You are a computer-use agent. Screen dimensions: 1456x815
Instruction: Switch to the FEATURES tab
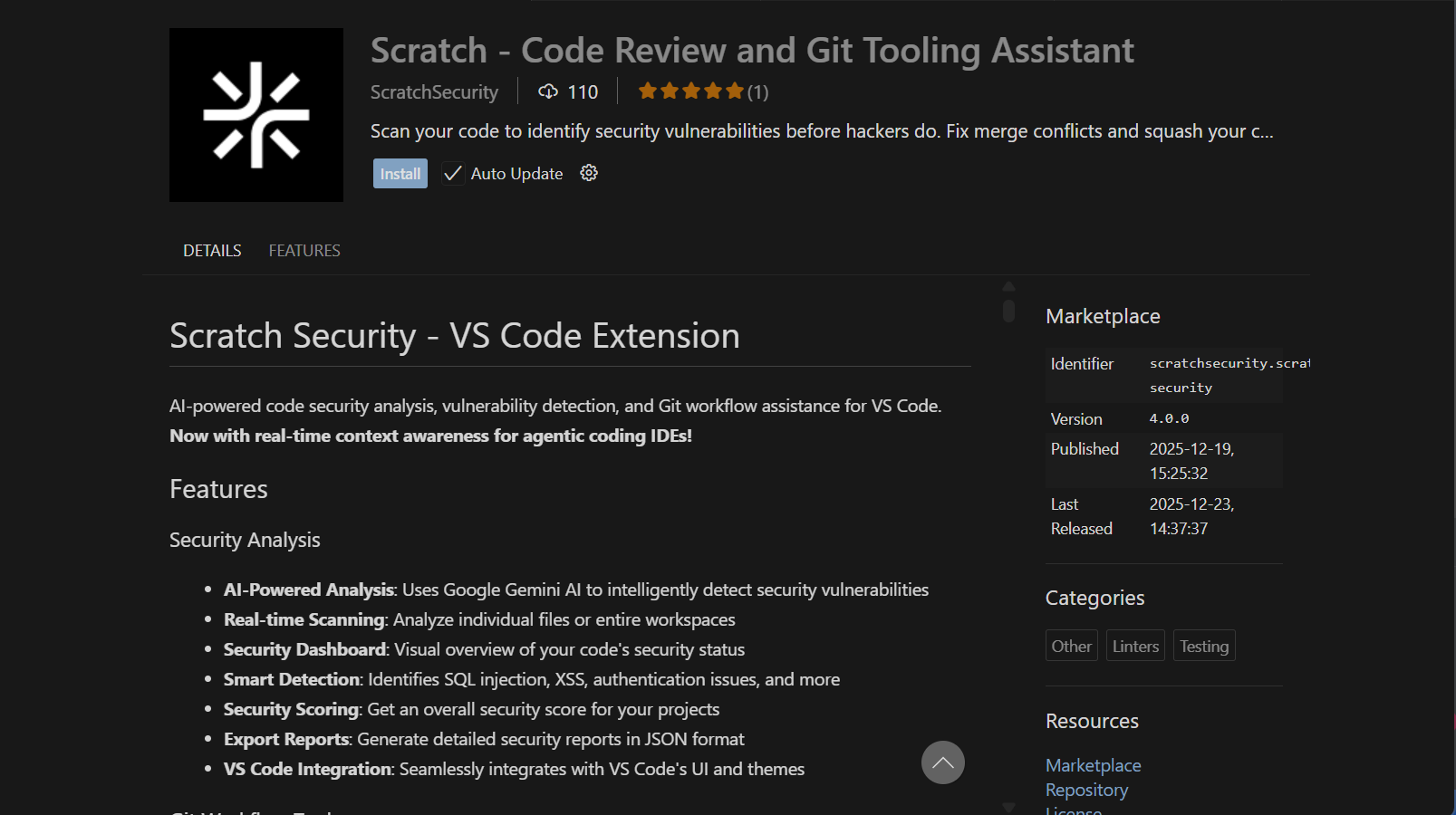[x=304, y=250]
